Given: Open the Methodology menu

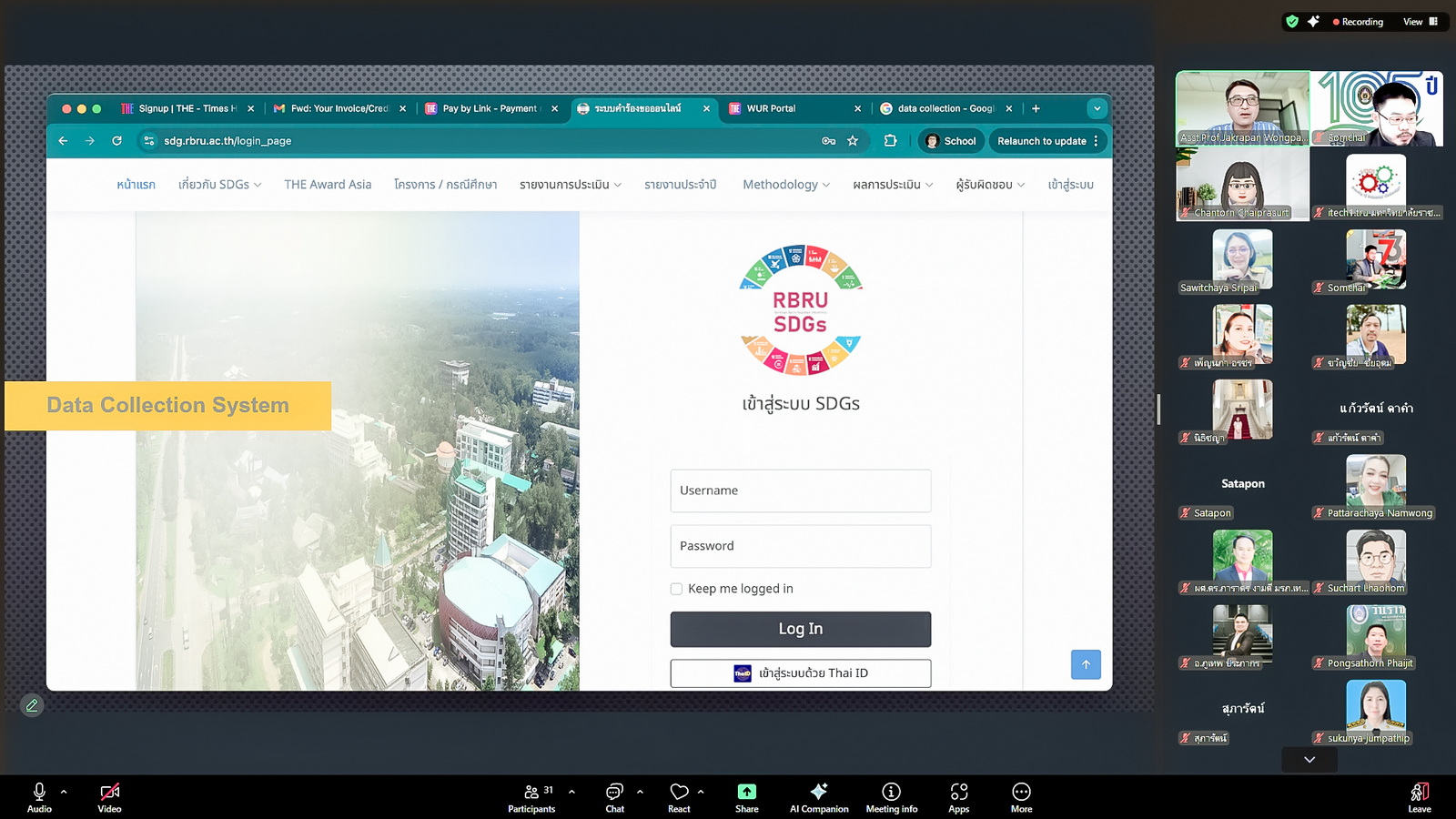Looking at the screenshot, I should pyautogui.click(x=785, y=185).
